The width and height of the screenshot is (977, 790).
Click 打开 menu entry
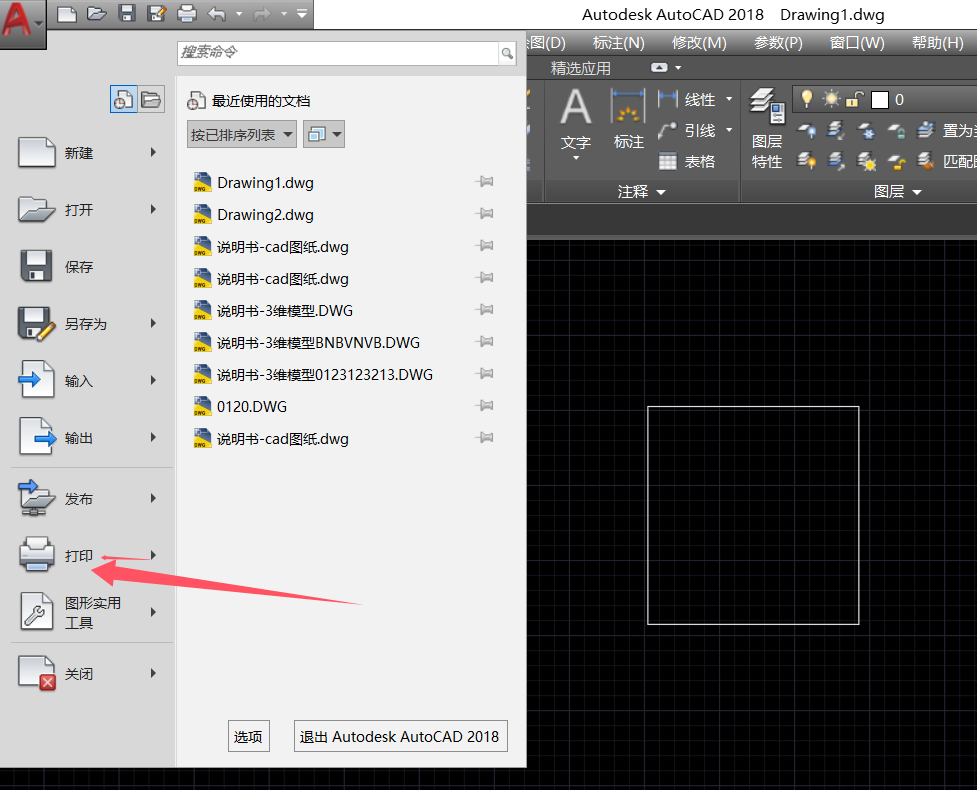pos(87,210)
